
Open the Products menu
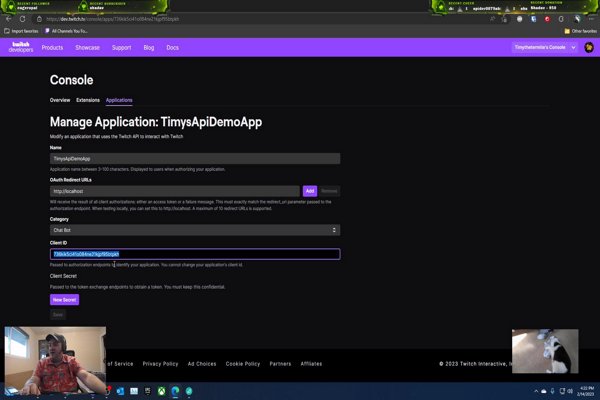[x=52, y=47]
